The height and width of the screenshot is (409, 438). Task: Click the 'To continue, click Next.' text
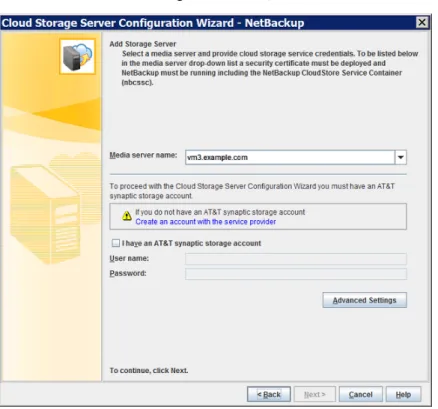[149, 371]
